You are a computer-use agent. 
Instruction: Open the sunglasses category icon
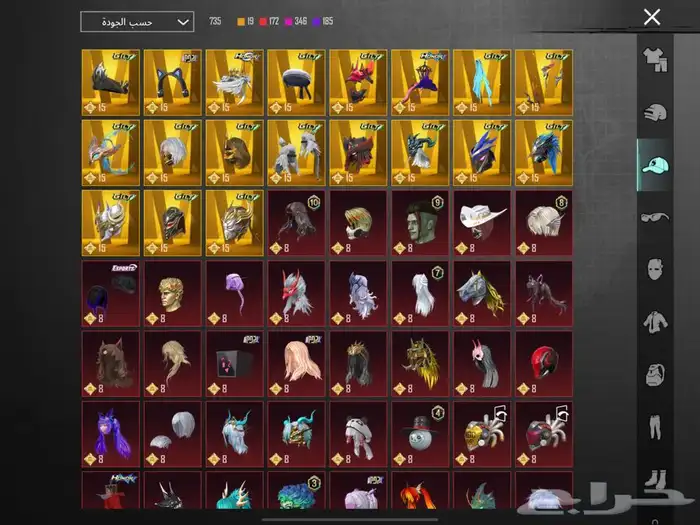(655, 217)
